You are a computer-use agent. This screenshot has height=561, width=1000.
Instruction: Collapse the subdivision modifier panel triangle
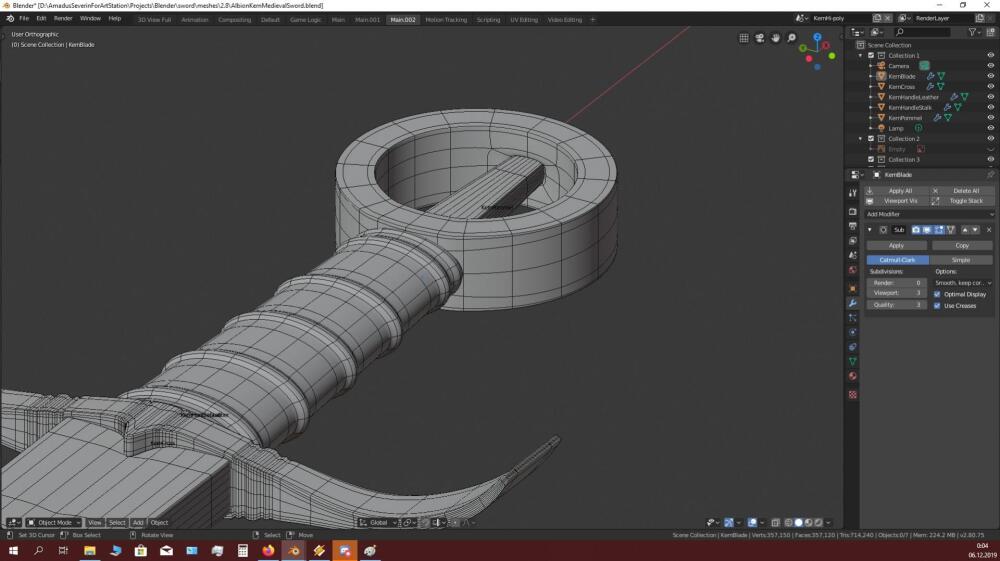point(870,230)
